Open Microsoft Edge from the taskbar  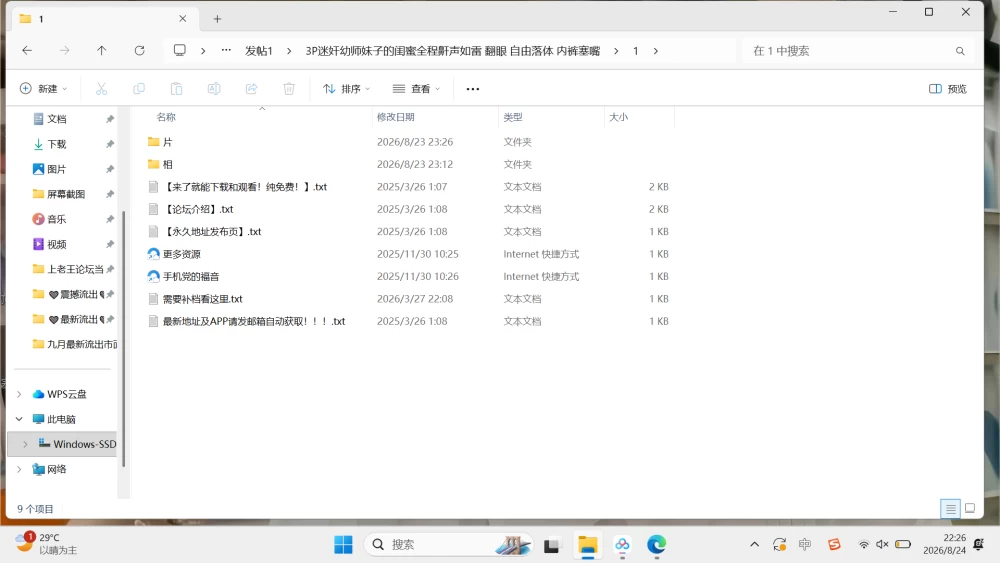(656, 545)
